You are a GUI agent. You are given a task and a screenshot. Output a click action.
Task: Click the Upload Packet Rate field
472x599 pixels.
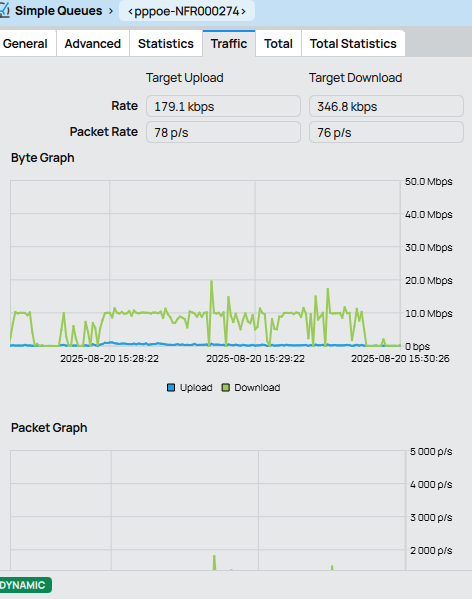point(223,132)
